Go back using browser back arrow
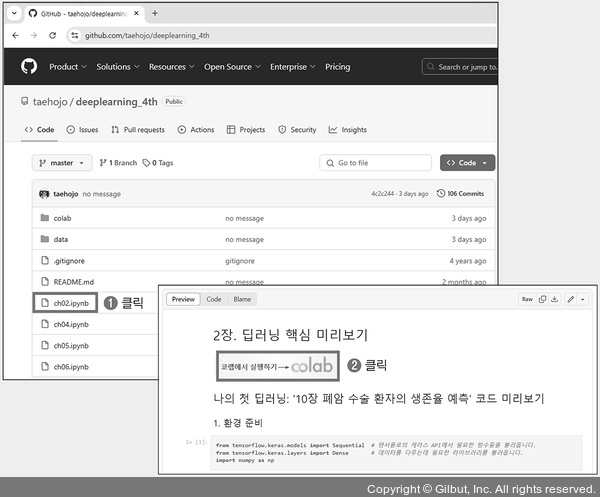 (16, 35)
